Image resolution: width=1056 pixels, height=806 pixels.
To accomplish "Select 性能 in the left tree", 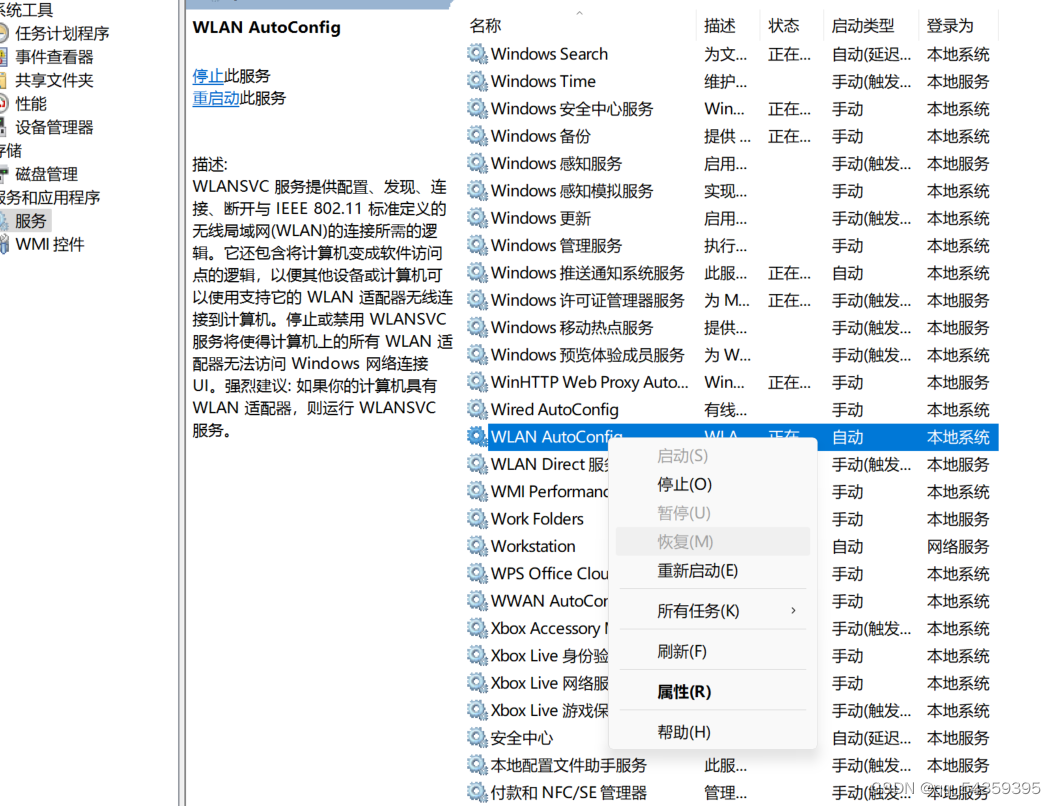I will click(31, 104).
